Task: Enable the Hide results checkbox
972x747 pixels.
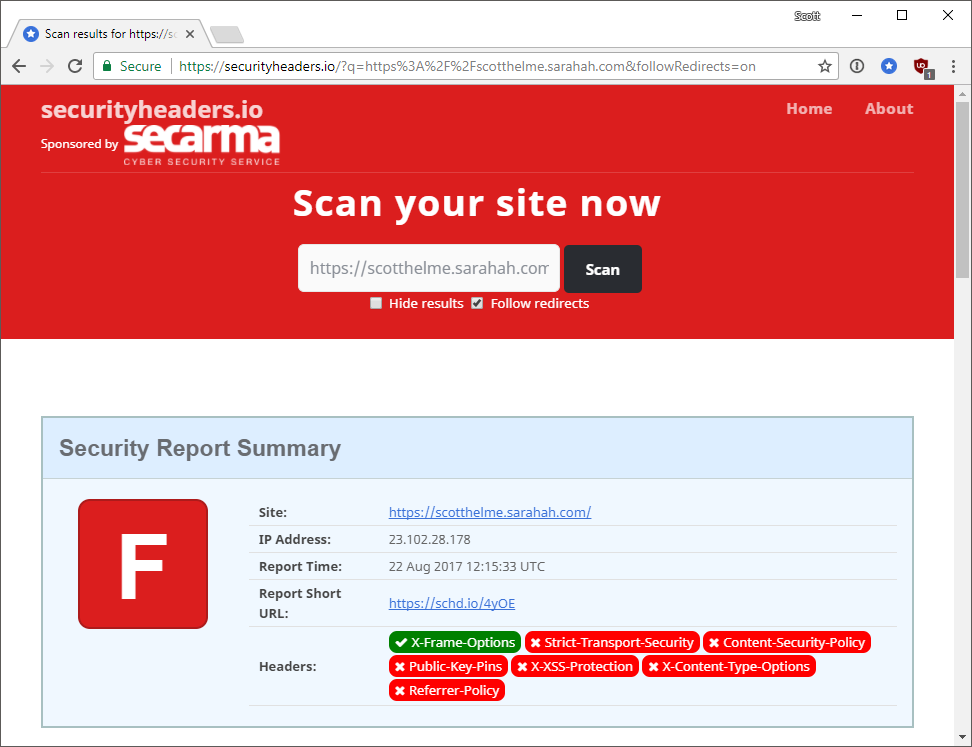Action: click(x=376, y=303)
